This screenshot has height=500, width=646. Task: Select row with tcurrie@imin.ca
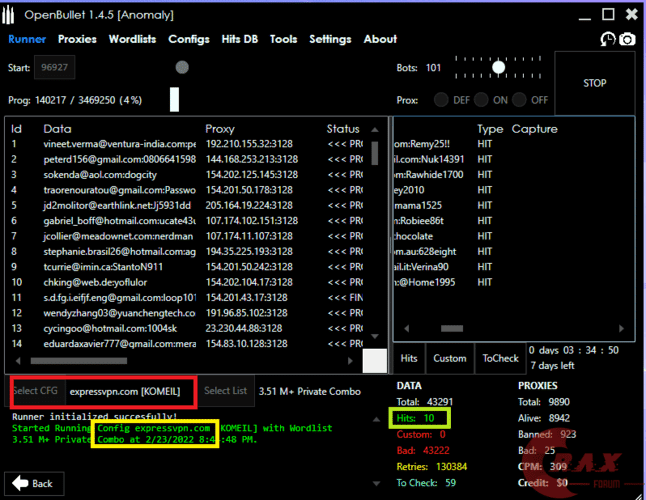coord(187,267)
